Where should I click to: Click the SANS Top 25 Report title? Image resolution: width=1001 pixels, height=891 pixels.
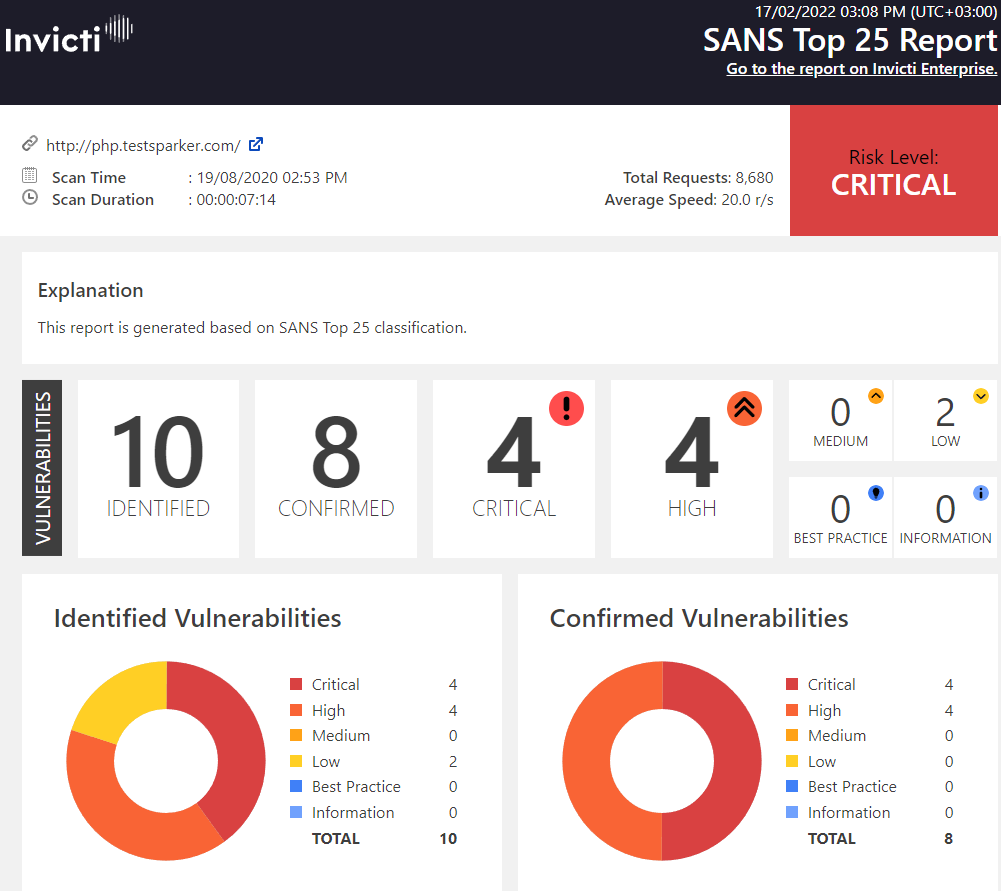pos(850,40)
